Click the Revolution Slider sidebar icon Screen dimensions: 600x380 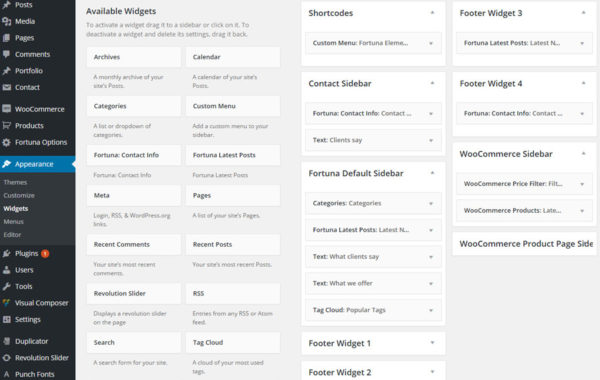coord(7,357)
